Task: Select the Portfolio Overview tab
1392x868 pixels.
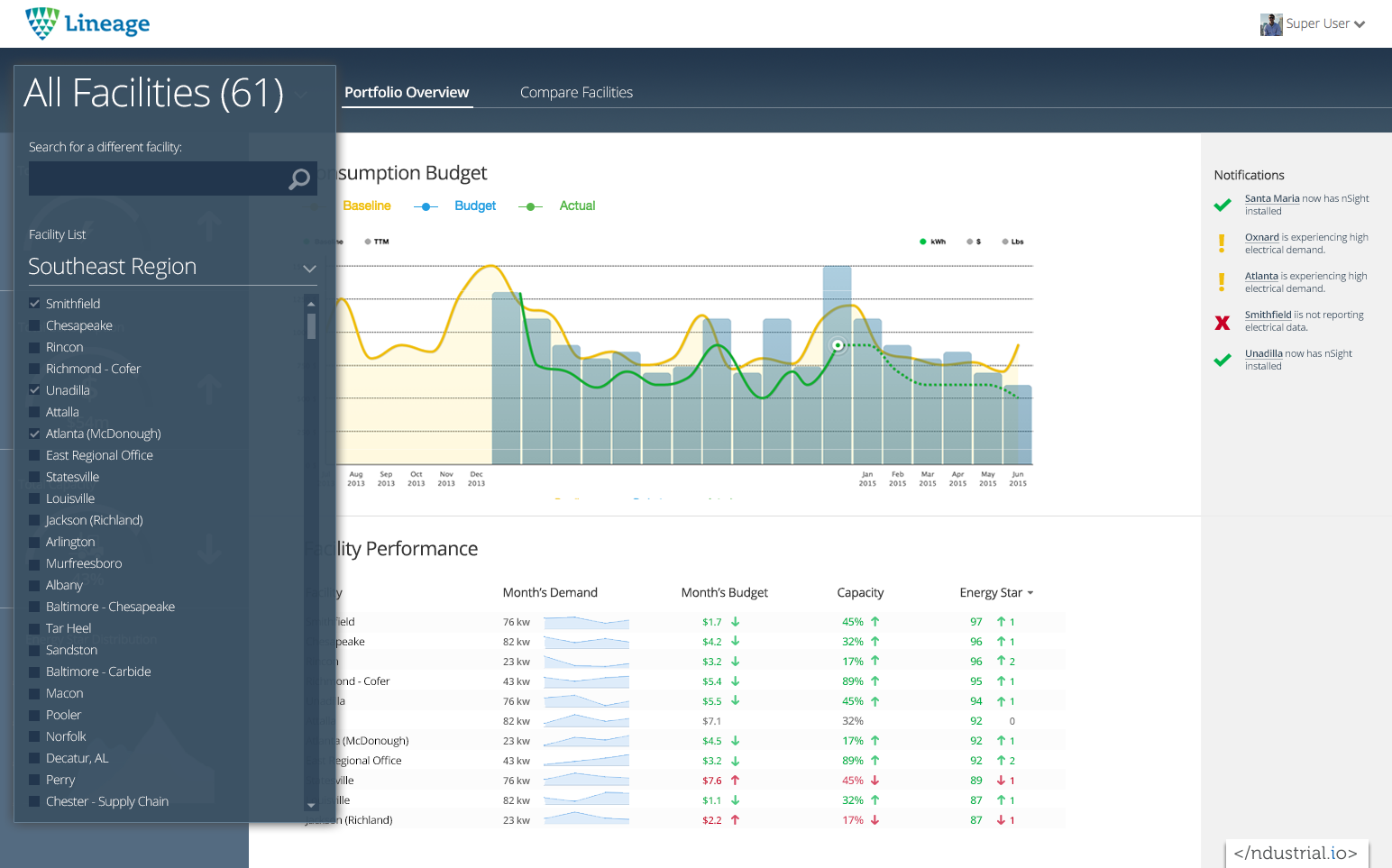Action: click(x=407, y=92)
